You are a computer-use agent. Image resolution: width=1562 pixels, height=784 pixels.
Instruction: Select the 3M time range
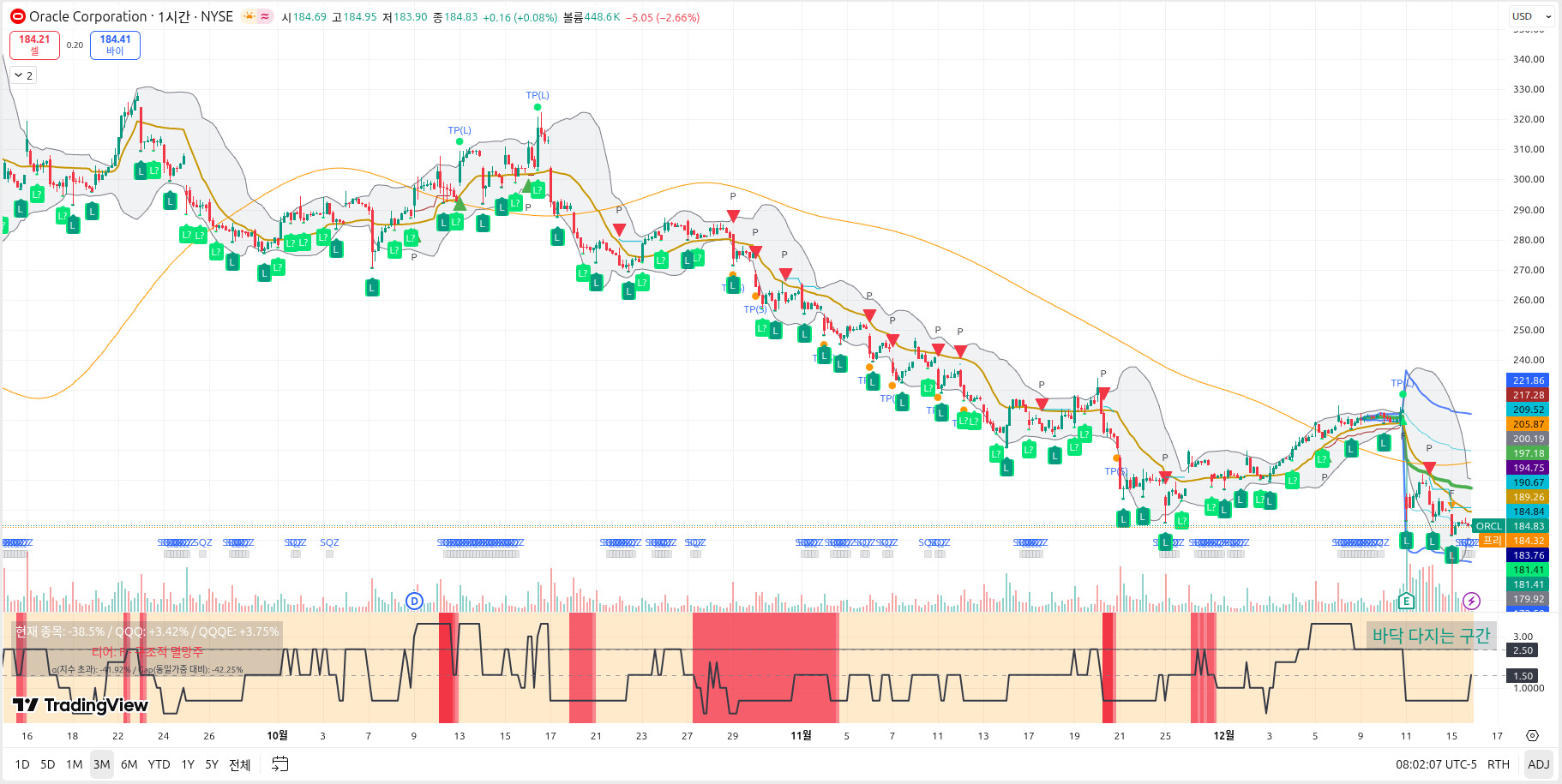[x=101, y=764]
